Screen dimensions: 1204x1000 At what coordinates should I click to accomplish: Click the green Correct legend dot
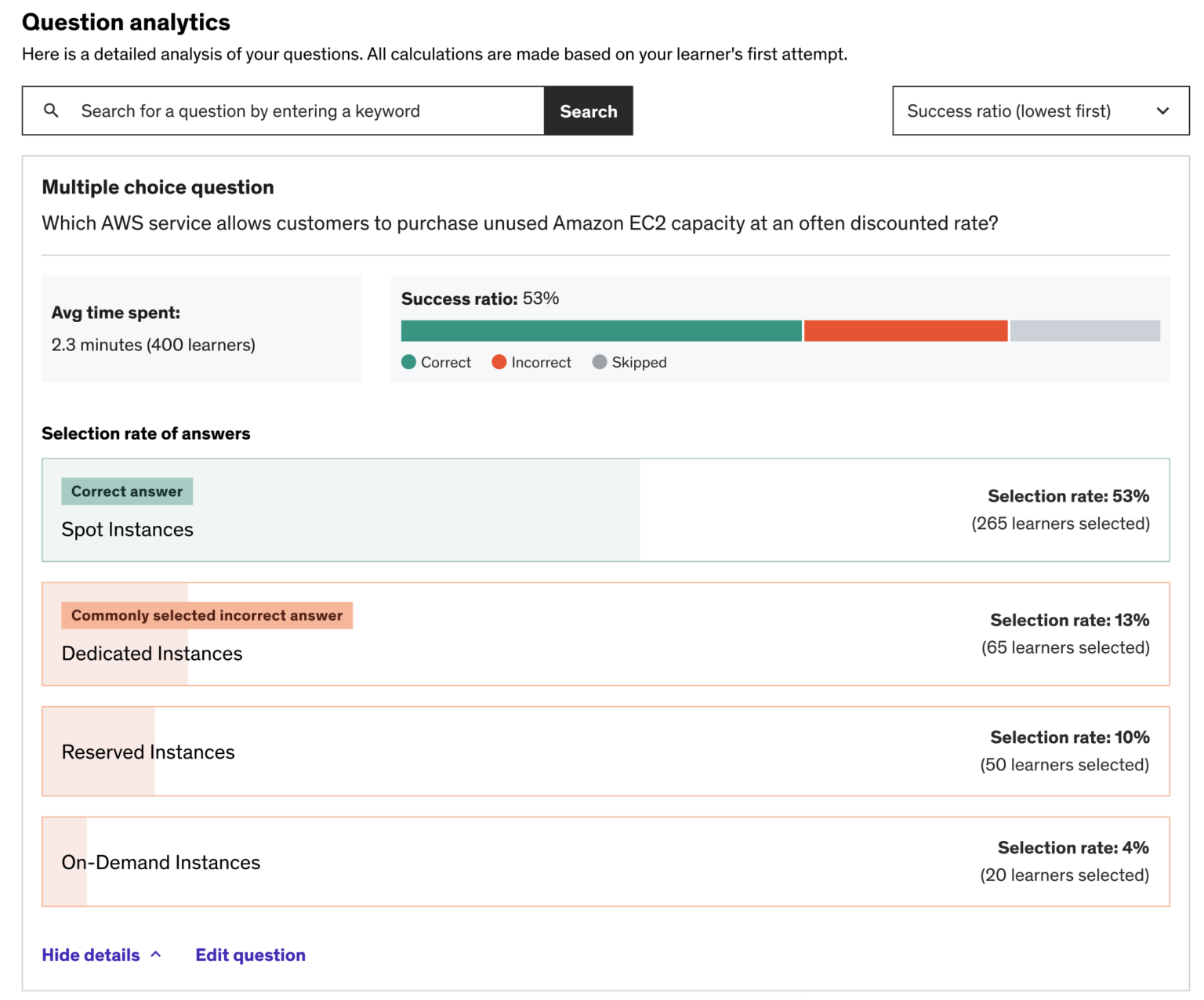[408, 362]
